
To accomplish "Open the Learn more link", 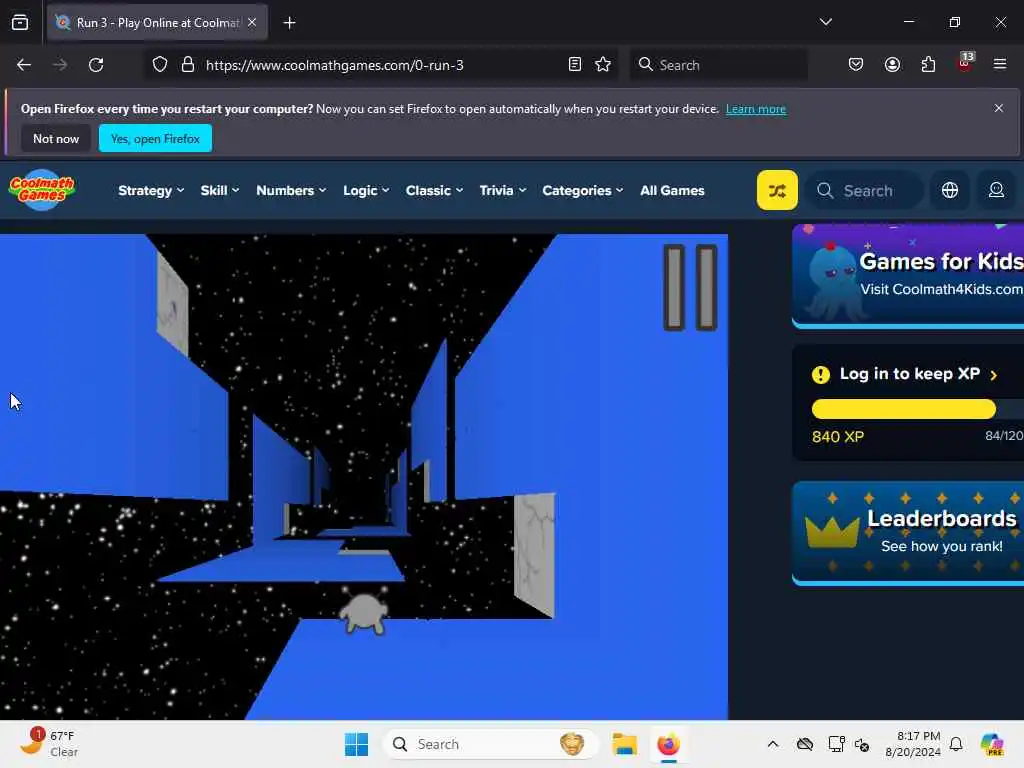I will 756,109.
